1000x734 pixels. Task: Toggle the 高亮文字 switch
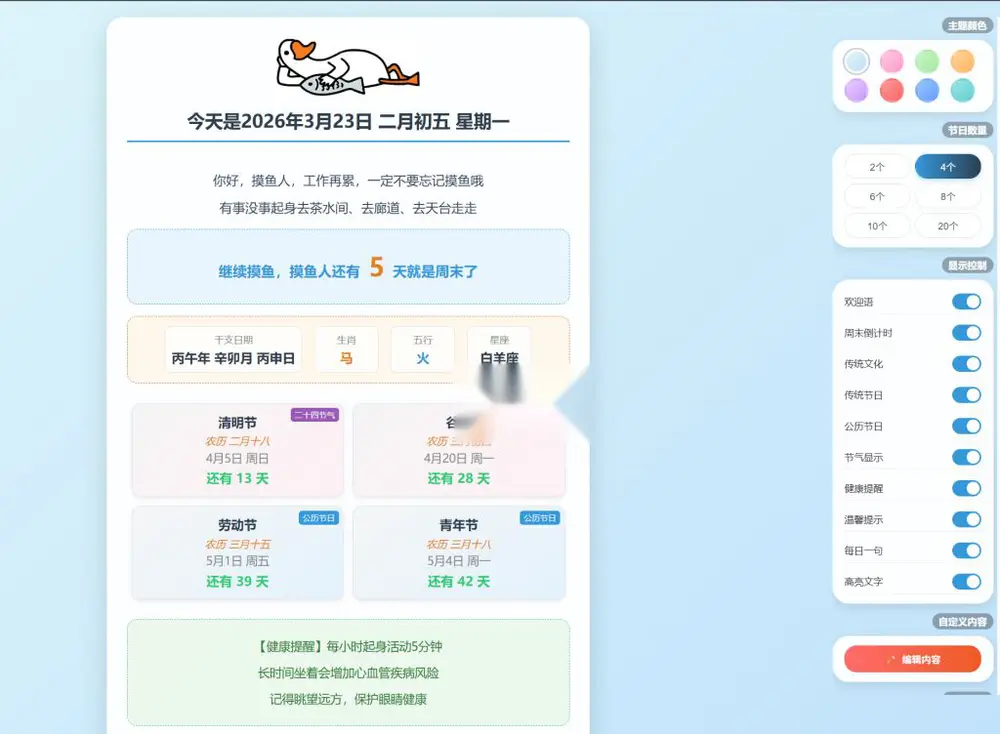(966, 582)
